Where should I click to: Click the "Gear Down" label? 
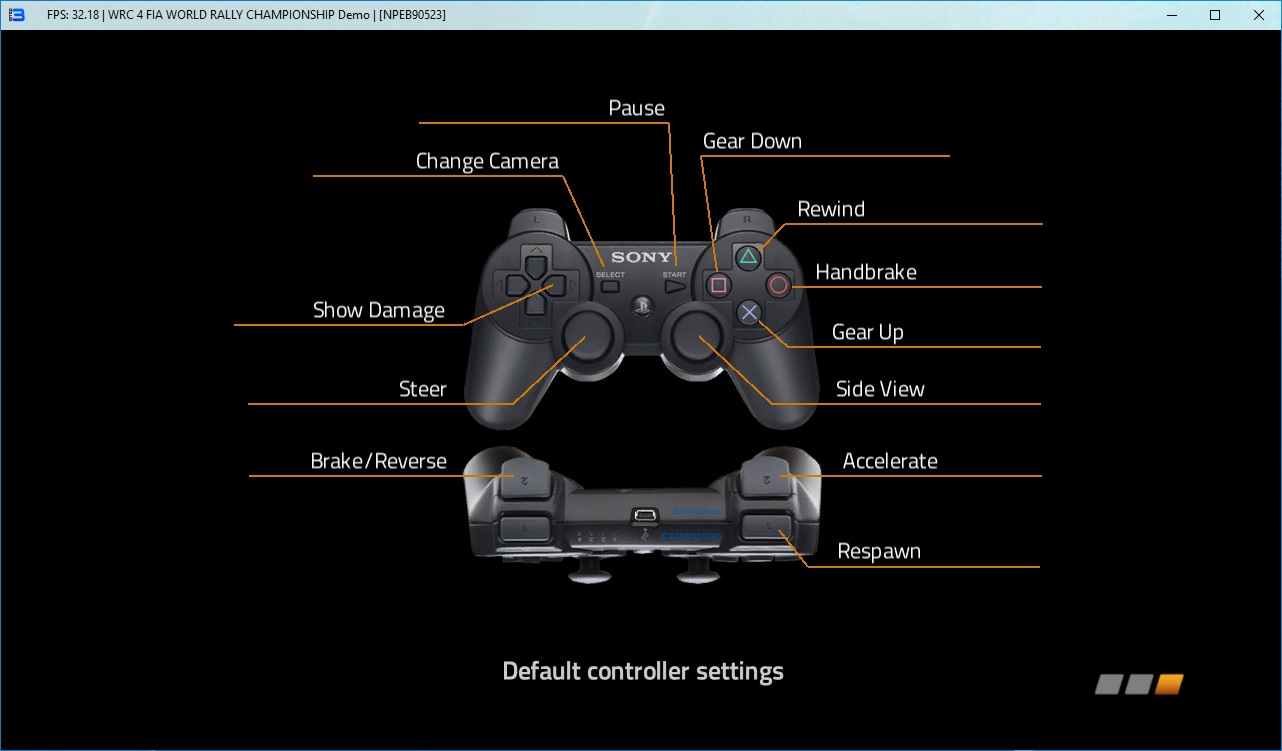[752, 141]
